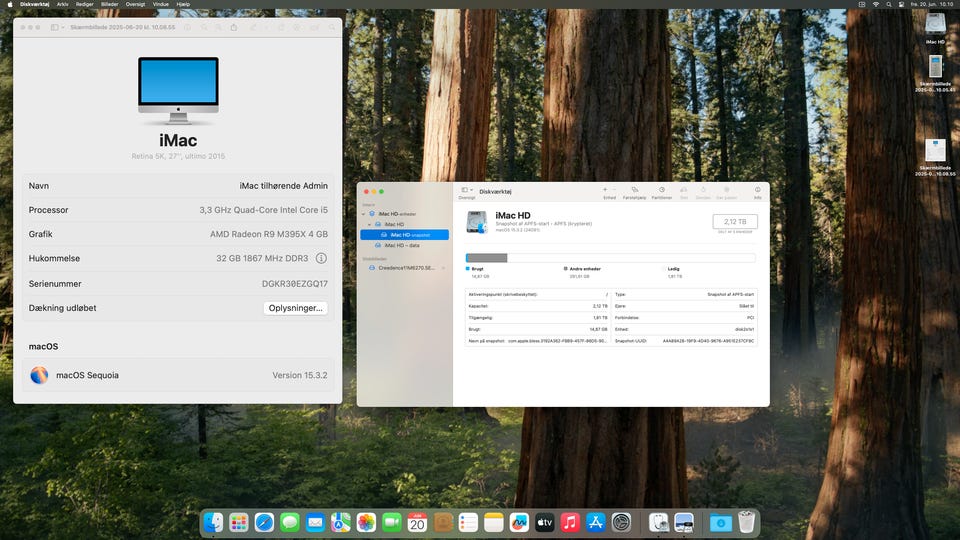Click the Oplysninger... button
Viewport: 960px width, 540px height.
click(x=295, y=308)
